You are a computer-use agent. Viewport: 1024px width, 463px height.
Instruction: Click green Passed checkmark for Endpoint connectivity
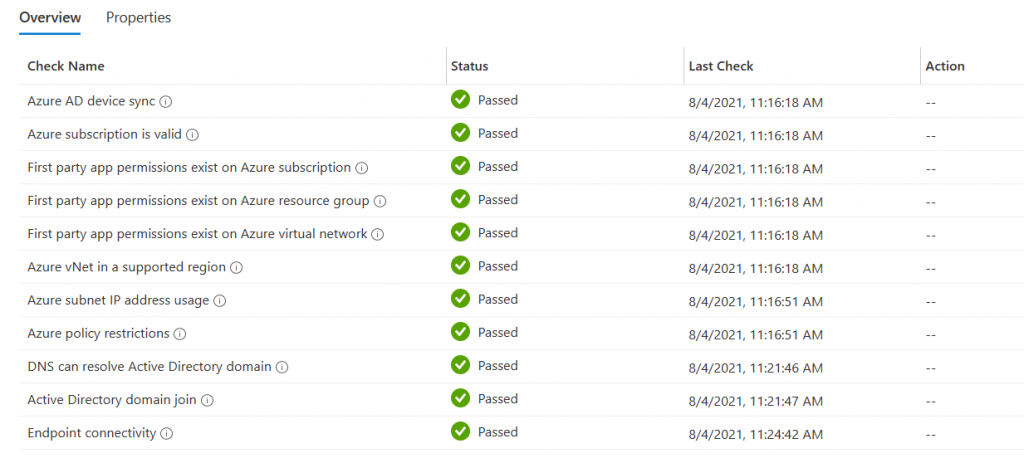[x=460, y=431]
